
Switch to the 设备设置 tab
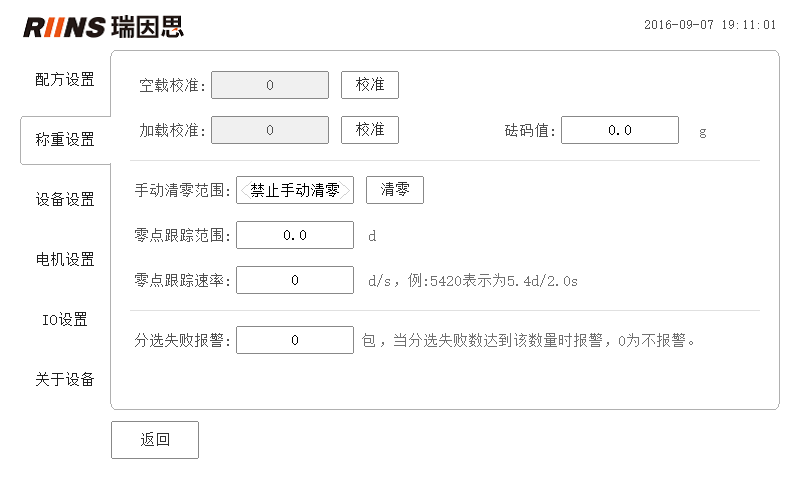tap(65, 200)
